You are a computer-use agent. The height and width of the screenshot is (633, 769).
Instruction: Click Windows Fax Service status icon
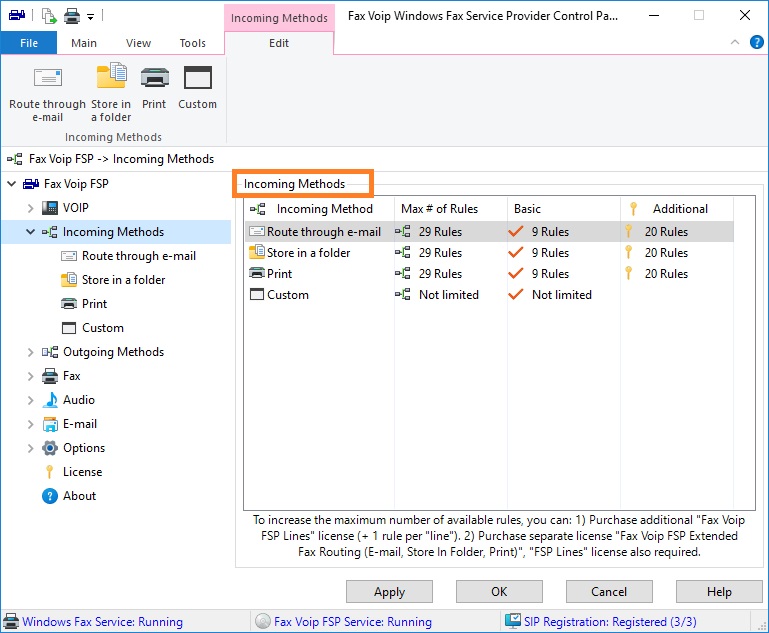pyautogui.click(x=11, y=622)
